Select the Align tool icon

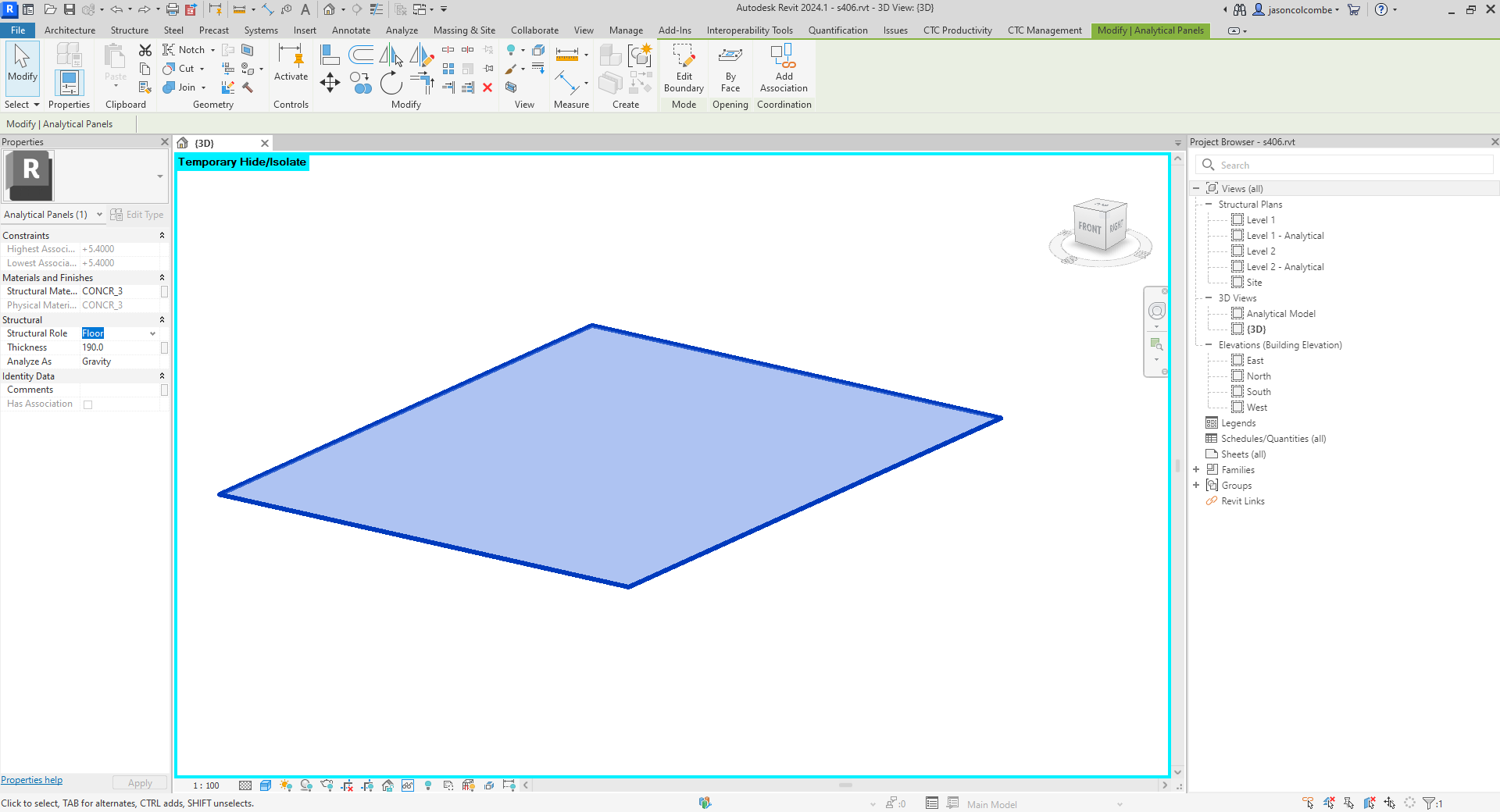(330, 55)
